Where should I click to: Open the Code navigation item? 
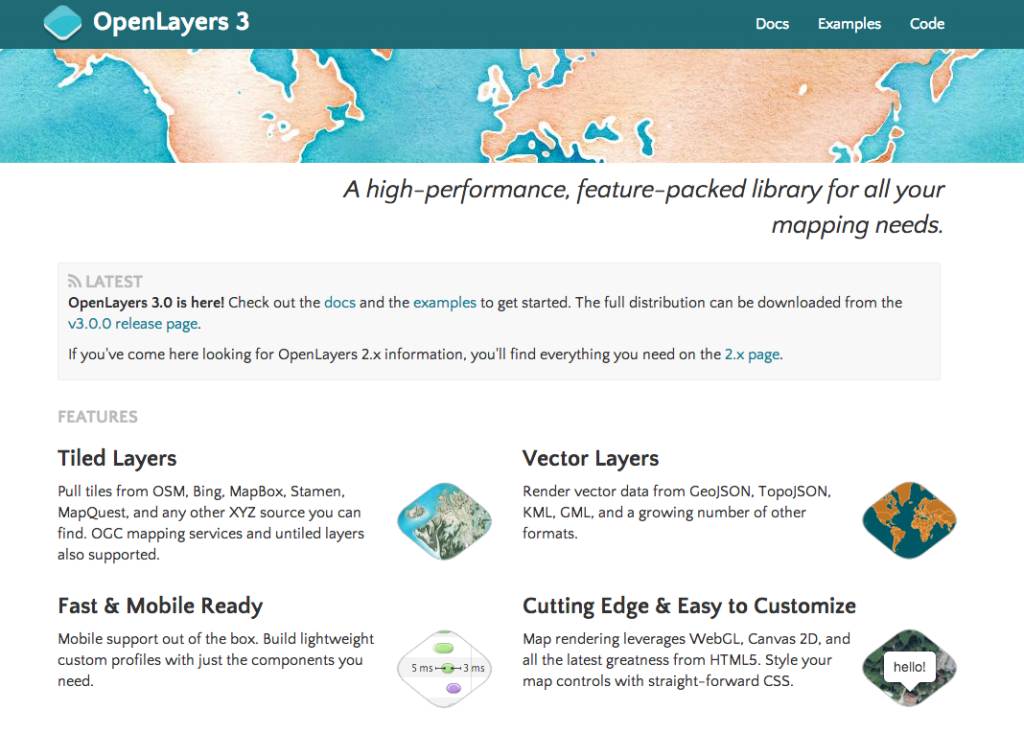point(927,24)
